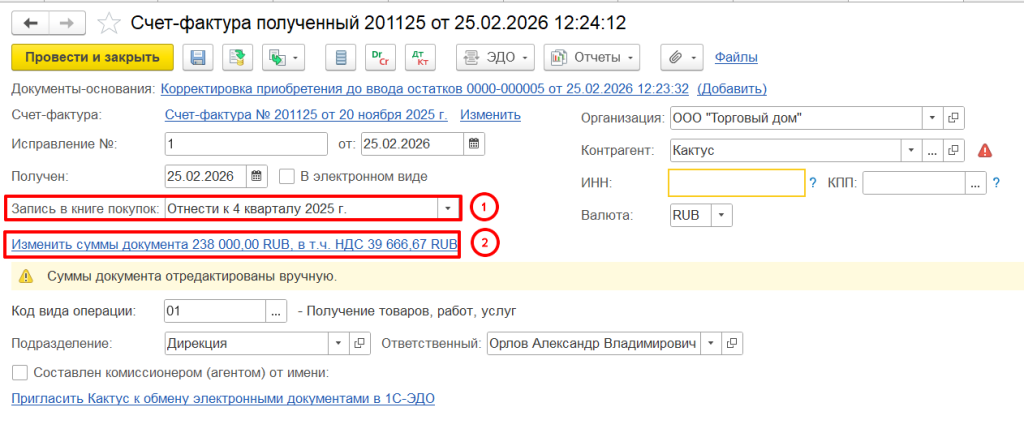
Task: Click the question mark next to КПП
Action: [x=996, y=183]
